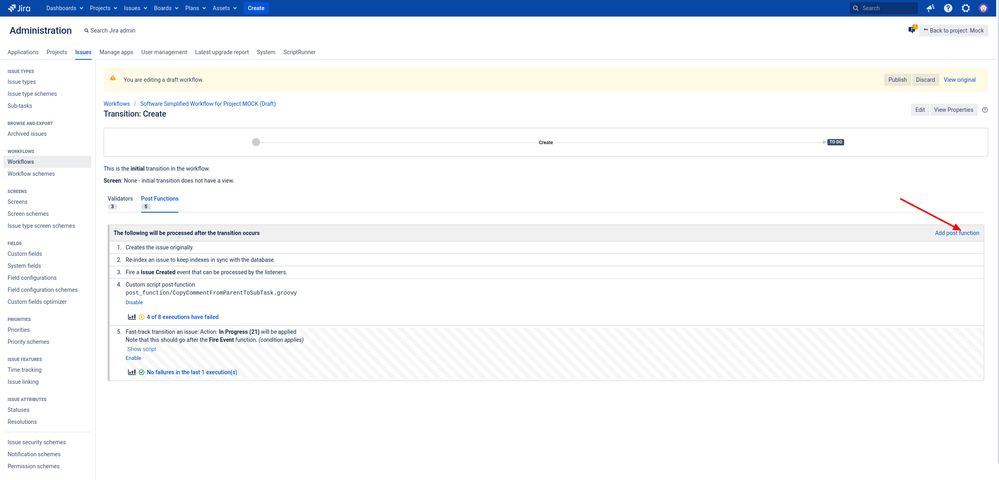Open the System admin tab

(x=266, y=52)
